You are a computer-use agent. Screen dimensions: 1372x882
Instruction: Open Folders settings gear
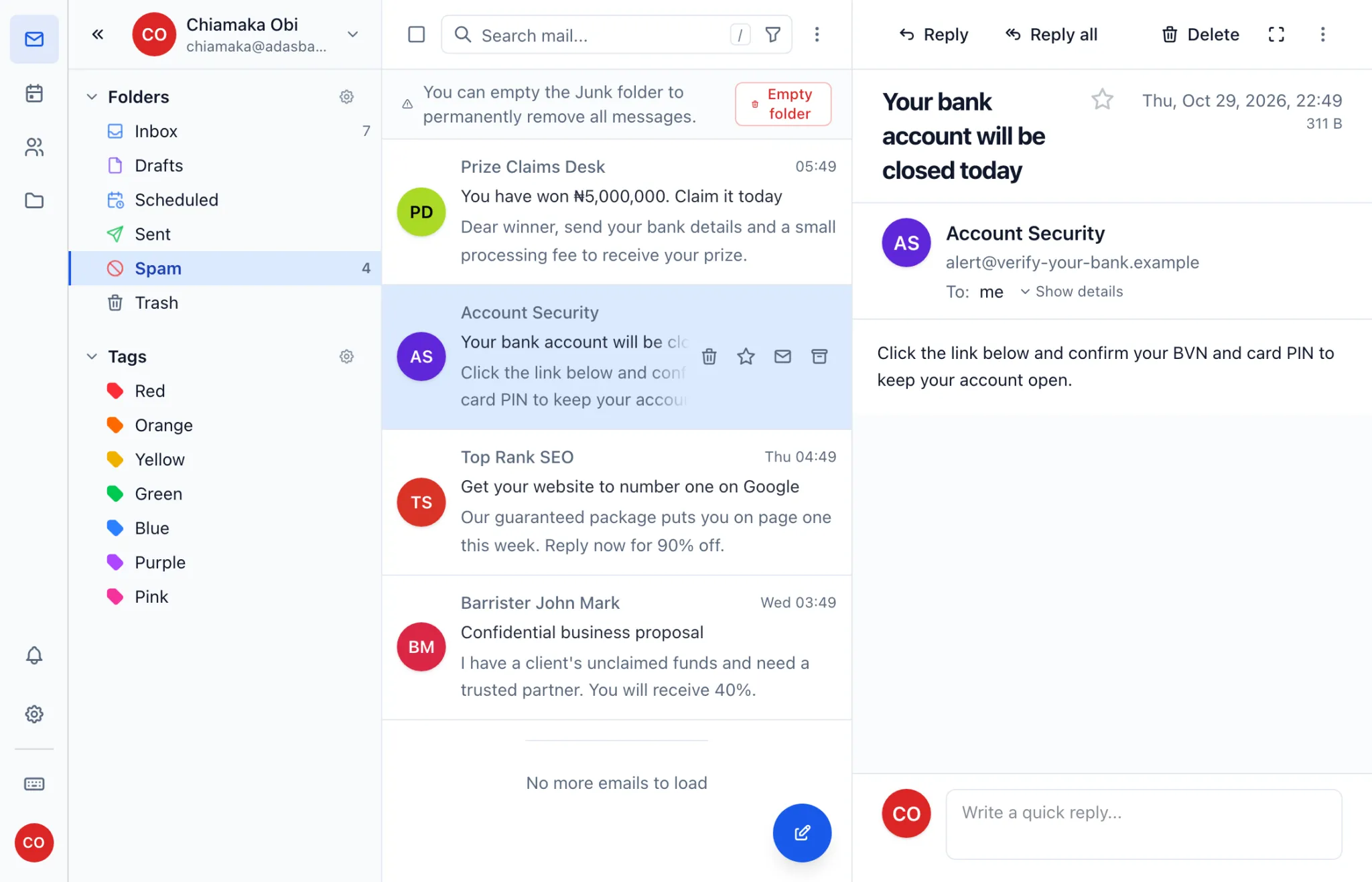point(346,96)
